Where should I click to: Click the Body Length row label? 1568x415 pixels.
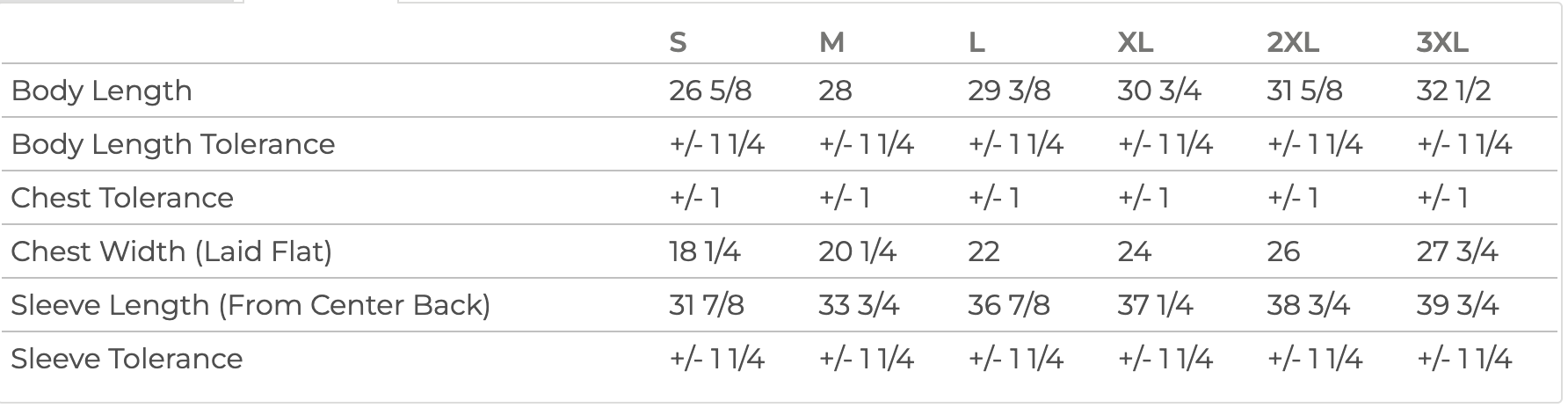101,91
